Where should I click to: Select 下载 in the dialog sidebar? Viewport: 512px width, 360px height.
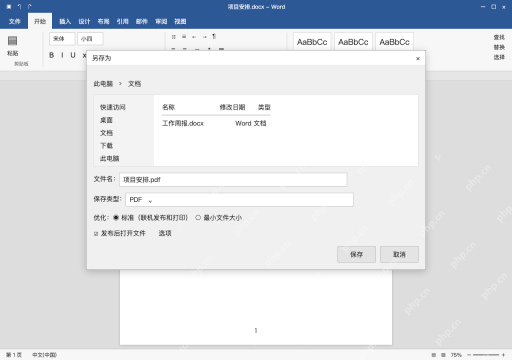(106, 146)
